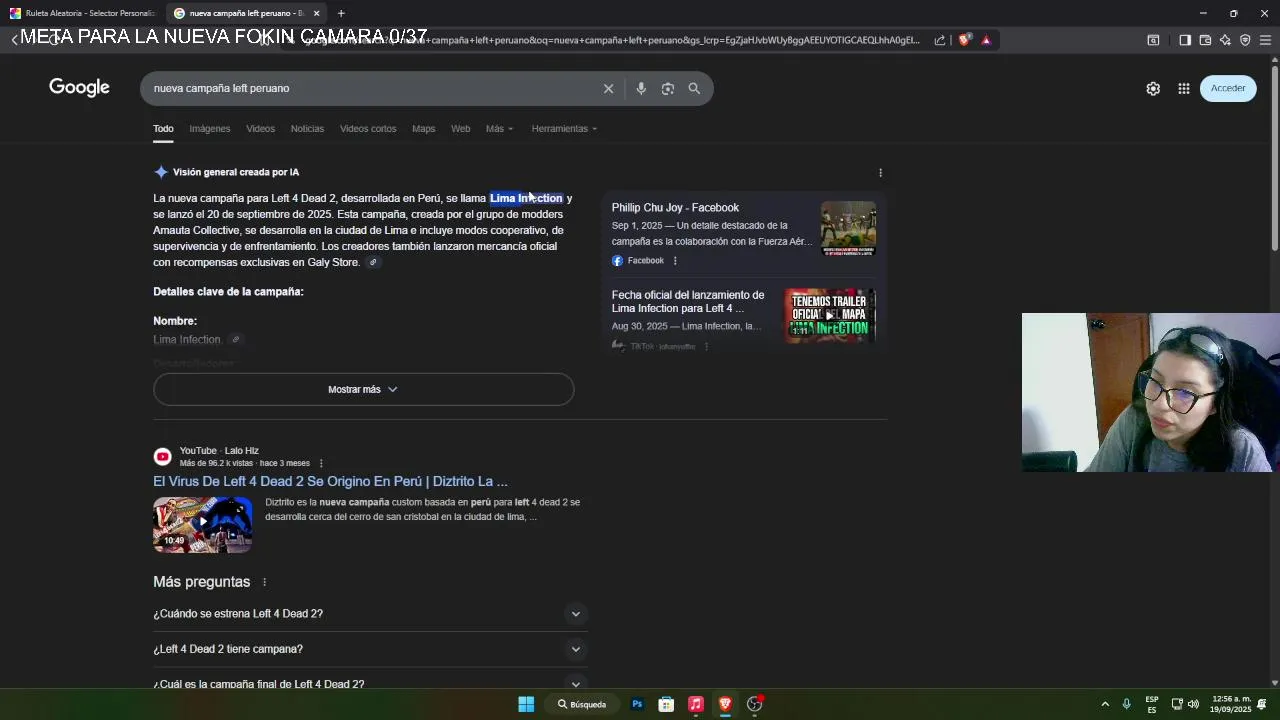Screen dimensions: 1280x720
Task: Switch to the Noticias tab
Action: click(307, 129)
